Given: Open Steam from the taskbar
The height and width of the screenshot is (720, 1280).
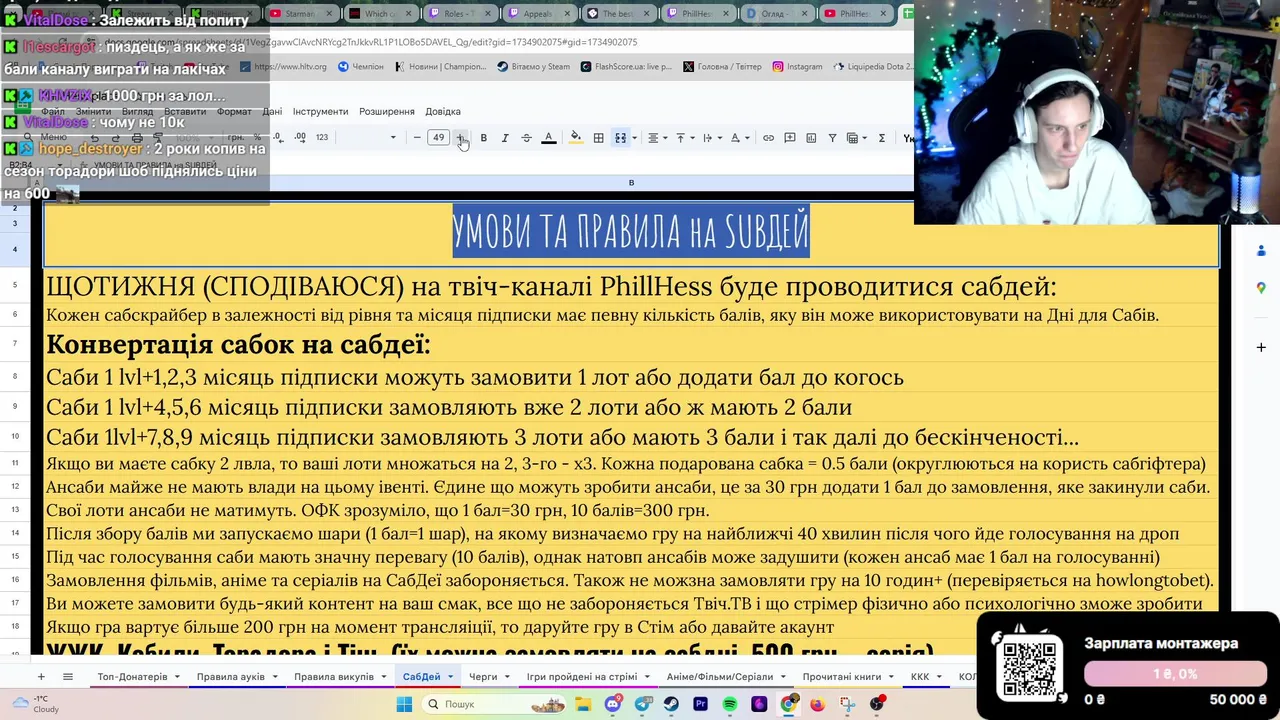Looking at the screenshot, I should (670, 704).
